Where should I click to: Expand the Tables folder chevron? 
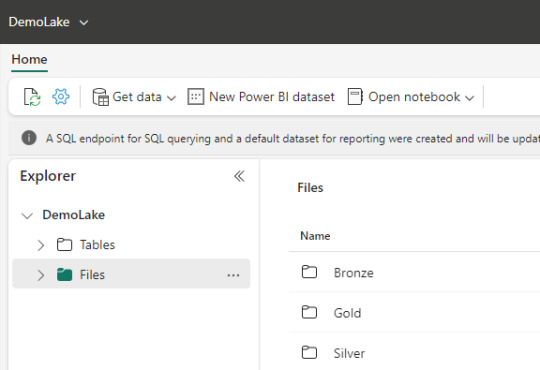pos(41,245)
